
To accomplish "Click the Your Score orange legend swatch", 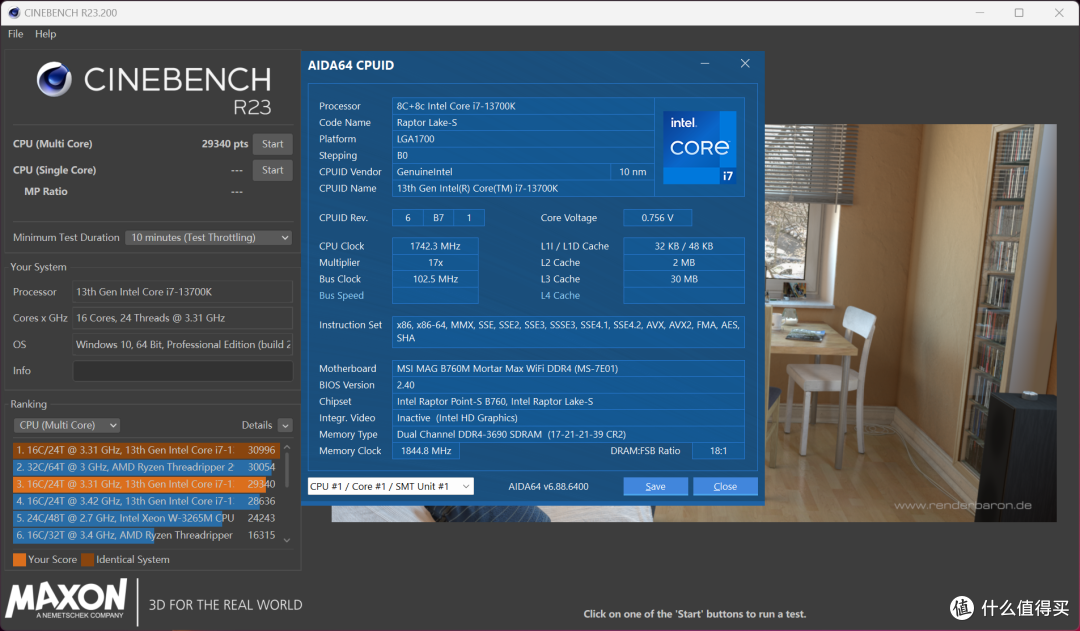I will [x=19, y=559].
